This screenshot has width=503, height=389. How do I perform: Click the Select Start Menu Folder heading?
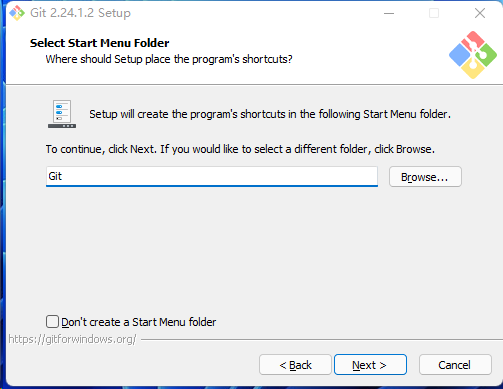[x=100, y=43]
